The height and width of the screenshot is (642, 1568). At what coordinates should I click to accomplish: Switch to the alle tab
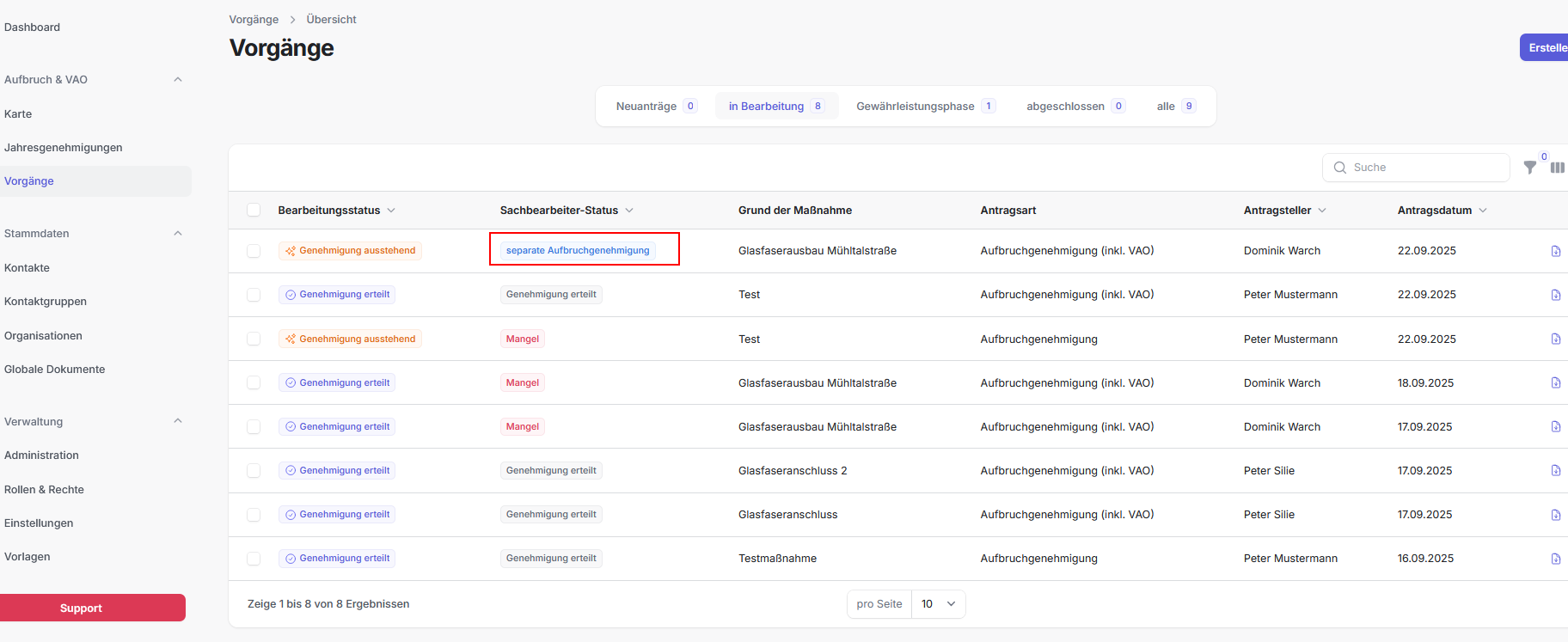[x=1176, y=106]
